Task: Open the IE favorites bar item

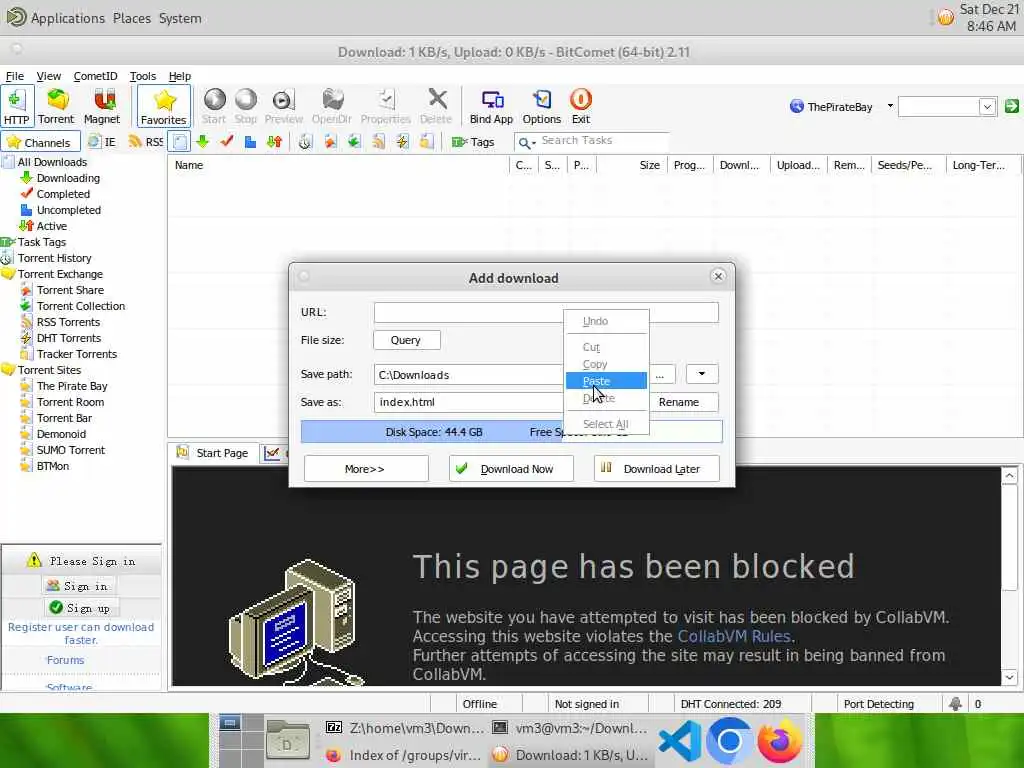Action: [x=103, y=142]
